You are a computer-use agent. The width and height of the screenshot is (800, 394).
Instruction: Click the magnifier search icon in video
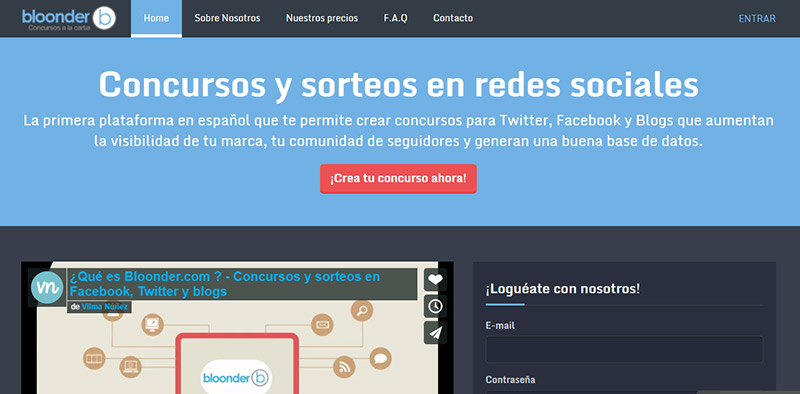coord(362,311)
